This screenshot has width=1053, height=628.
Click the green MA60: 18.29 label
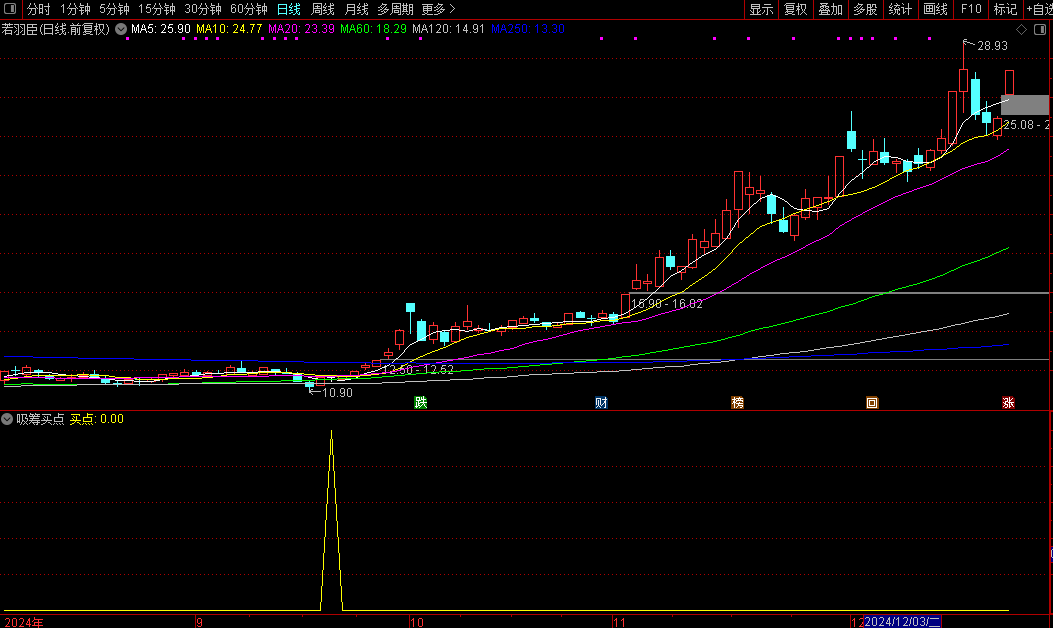click(x=373, y=29)
